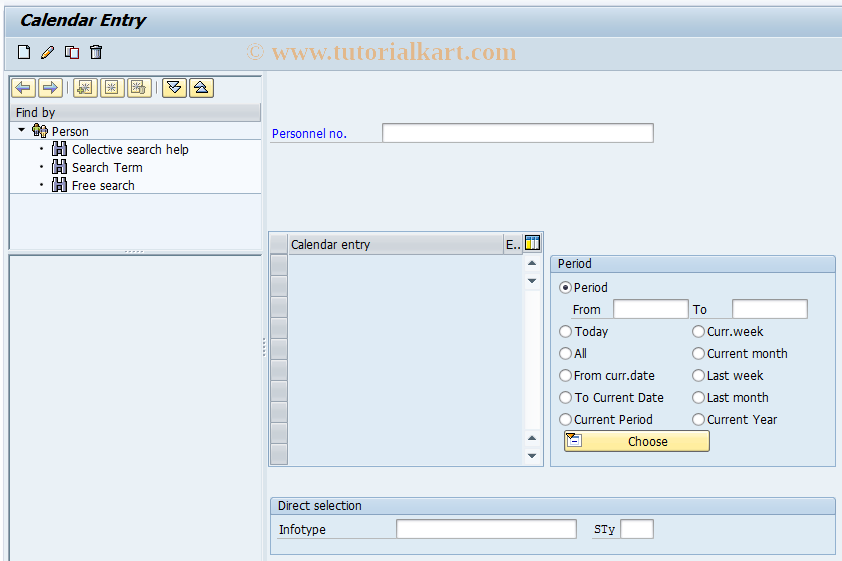This screenshot has height=561, width=842.
Task: Go back with the left arrow button
Action: pyautogui.click(x=23, y=88)
